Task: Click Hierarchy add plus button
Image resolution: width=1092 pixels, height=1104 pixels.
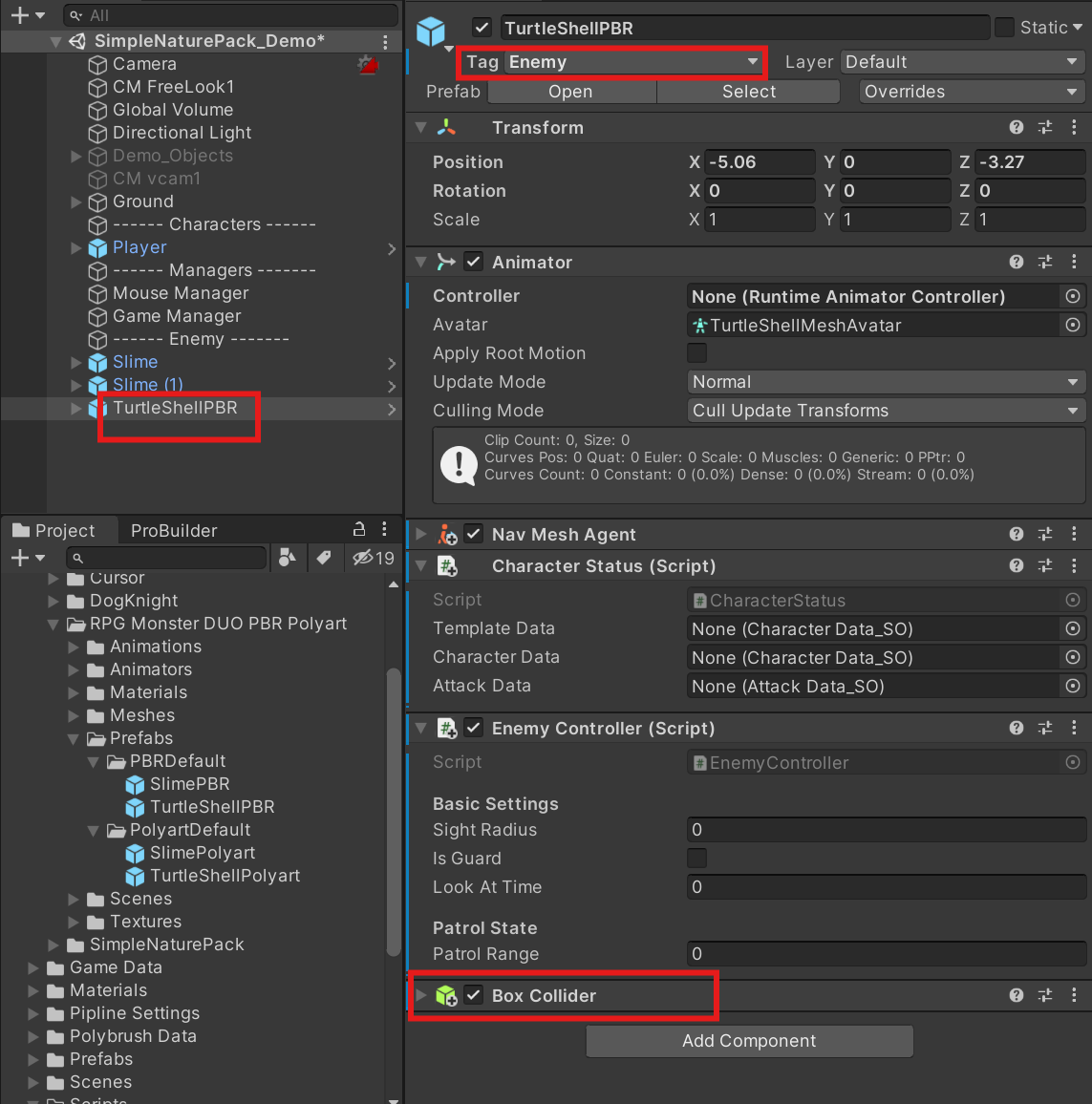Action: (20, 14)
